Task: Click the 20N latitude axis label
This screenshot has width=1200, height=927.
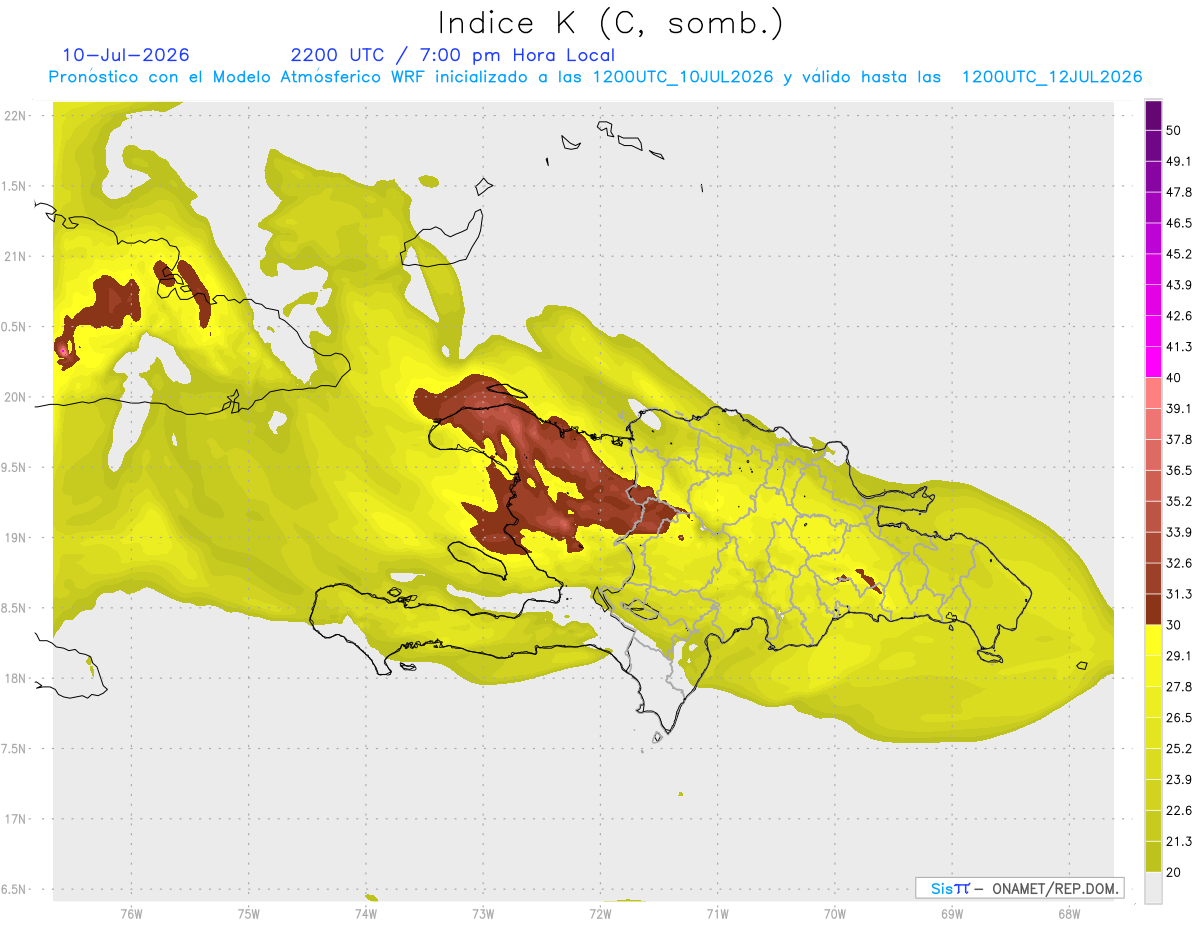Action: pyautogui.click(x=17, y=397)
